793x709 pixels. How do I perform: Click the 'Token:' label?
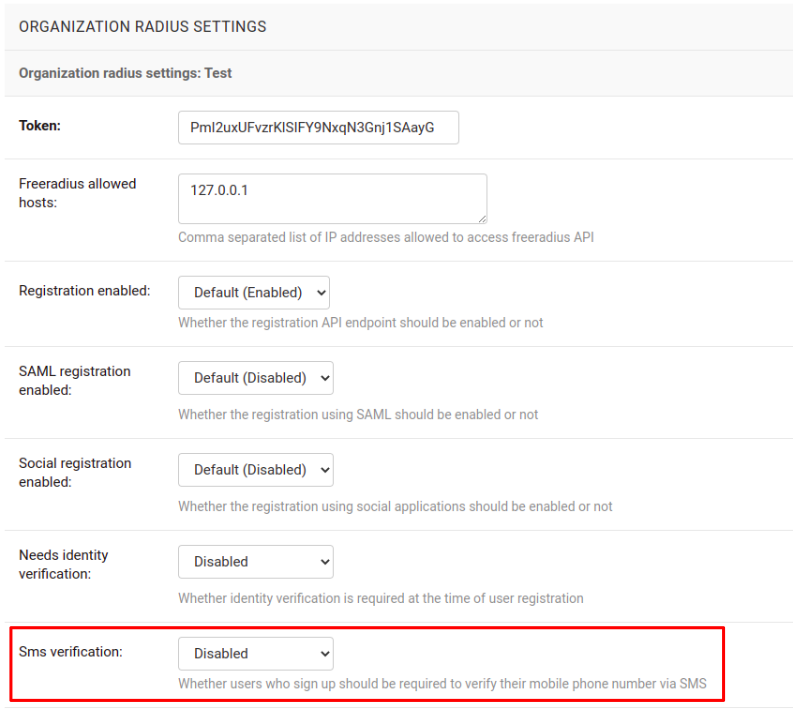[x=39, y=125]
